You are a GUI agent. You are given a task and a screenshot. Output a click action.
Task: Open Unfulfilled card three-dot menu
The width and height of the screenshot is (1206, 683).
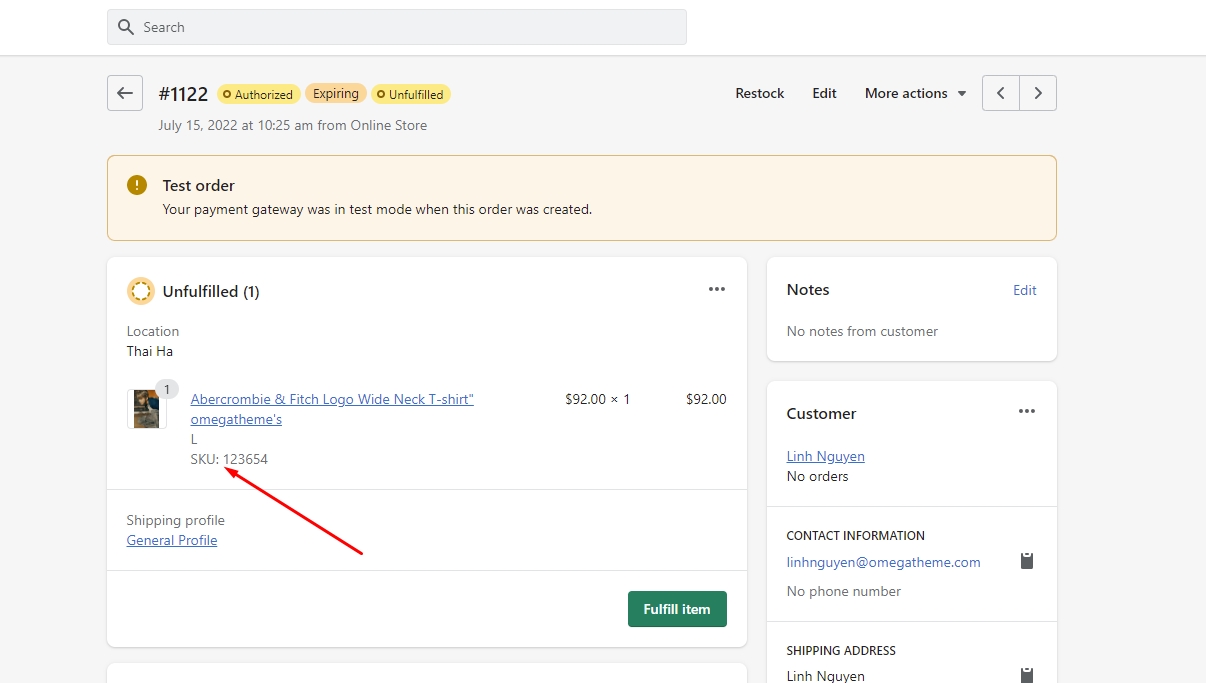[x=716, y=289]
